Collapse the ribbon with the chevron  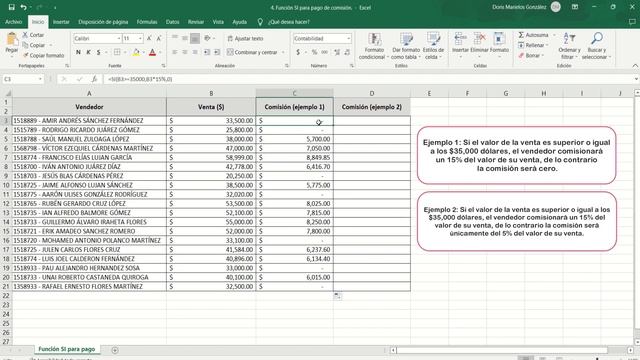[635, 66]
